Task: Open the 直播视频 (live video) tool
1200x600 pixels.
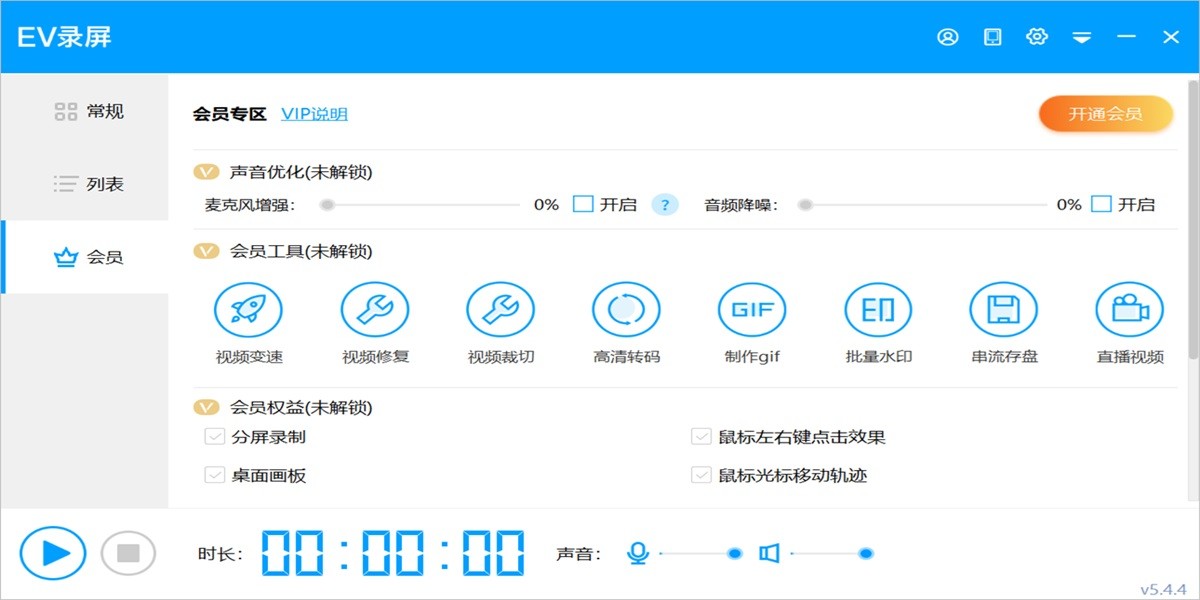Action: pyautogui.click(x=1129, y=309)
